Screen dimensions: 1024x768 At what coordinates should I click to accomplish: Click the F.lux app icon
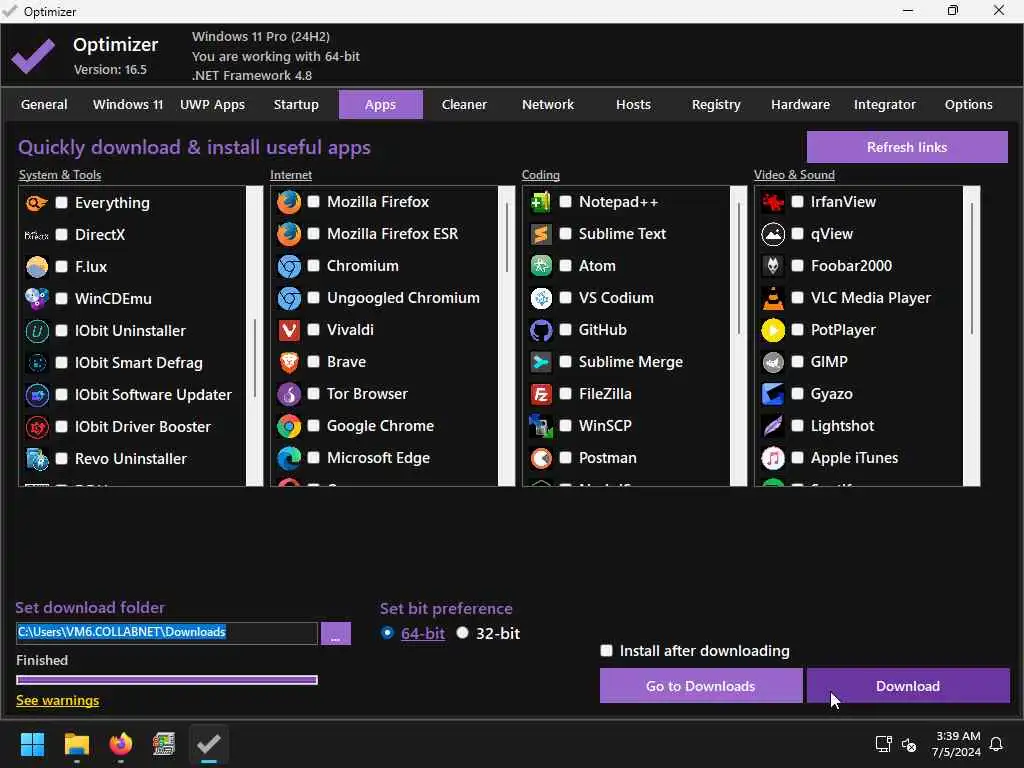pyautogui.click(x=37, y=267)
